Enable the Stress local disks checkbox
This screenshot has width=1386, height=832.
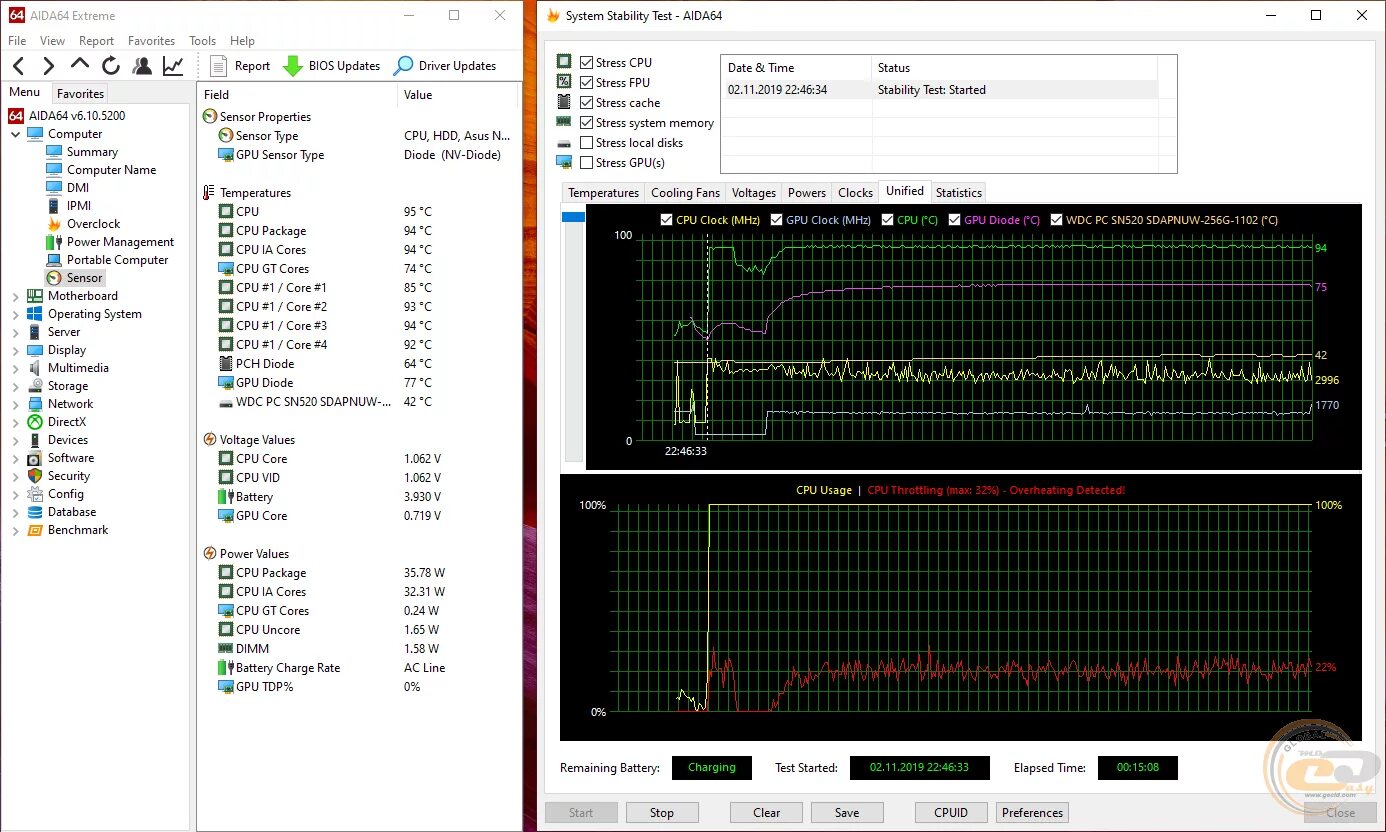[586, 143]
